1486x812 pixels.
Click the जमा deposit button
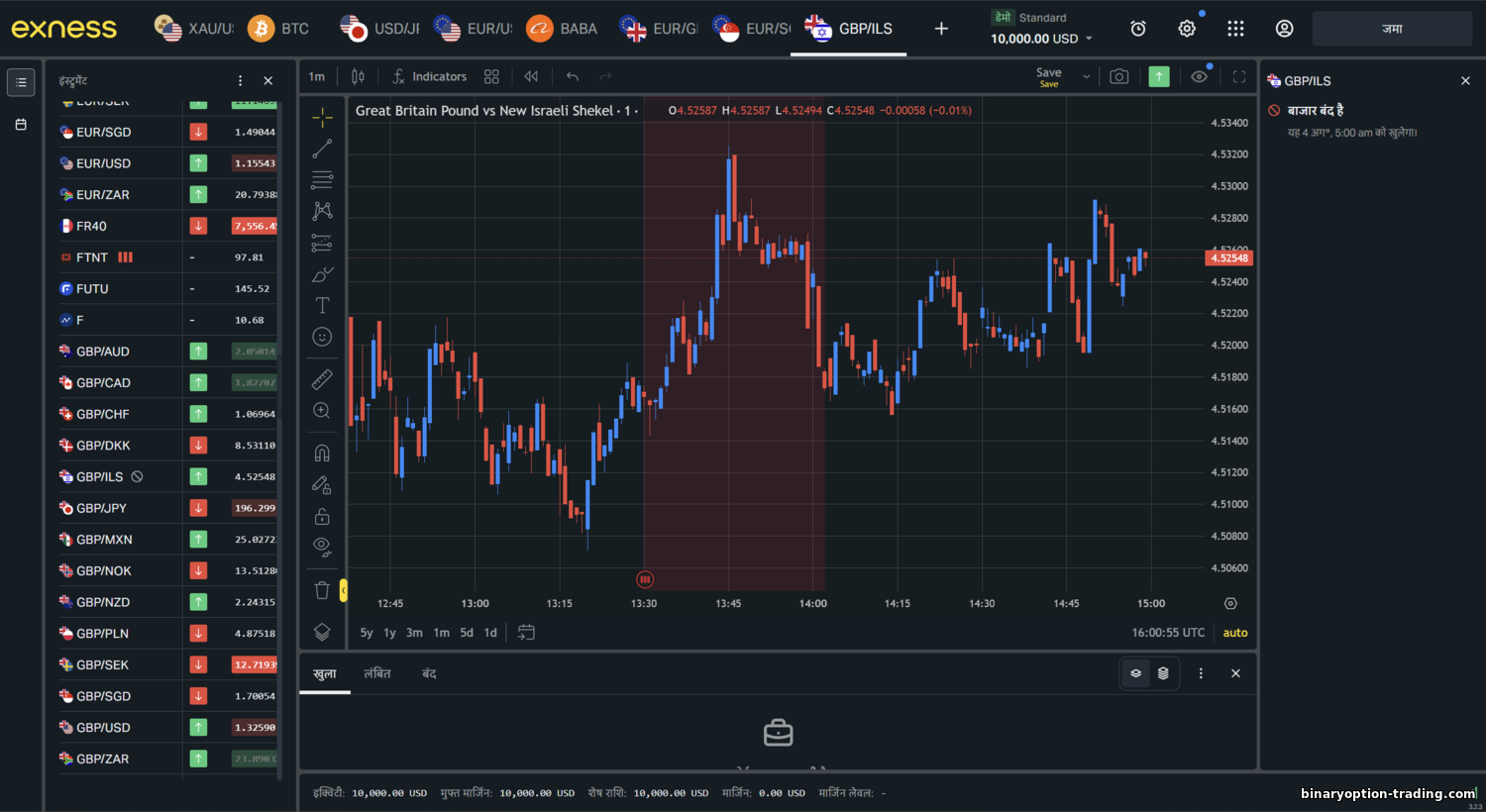[x=1392, y=29]
